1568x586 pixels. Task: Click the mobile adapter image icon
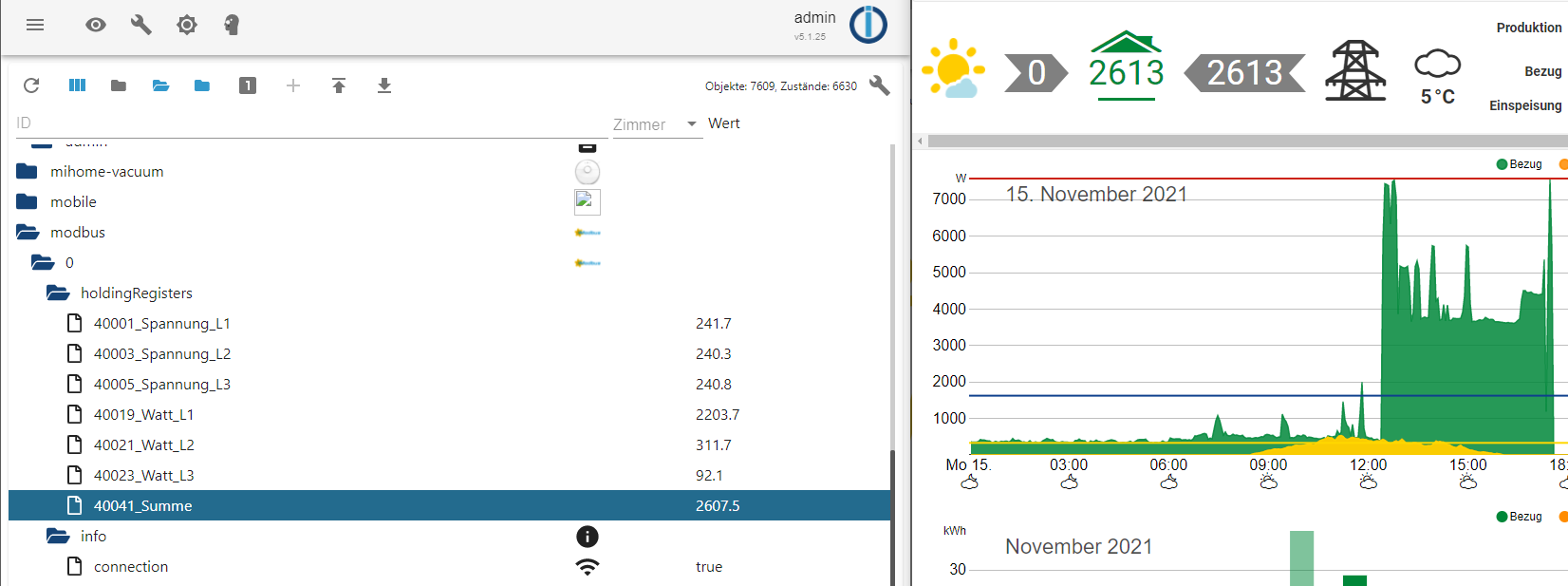tap(588, 201)
